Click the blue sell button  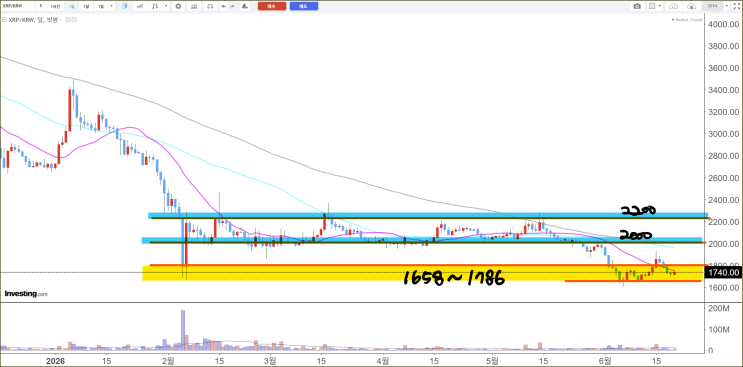(x=304, y=6)
